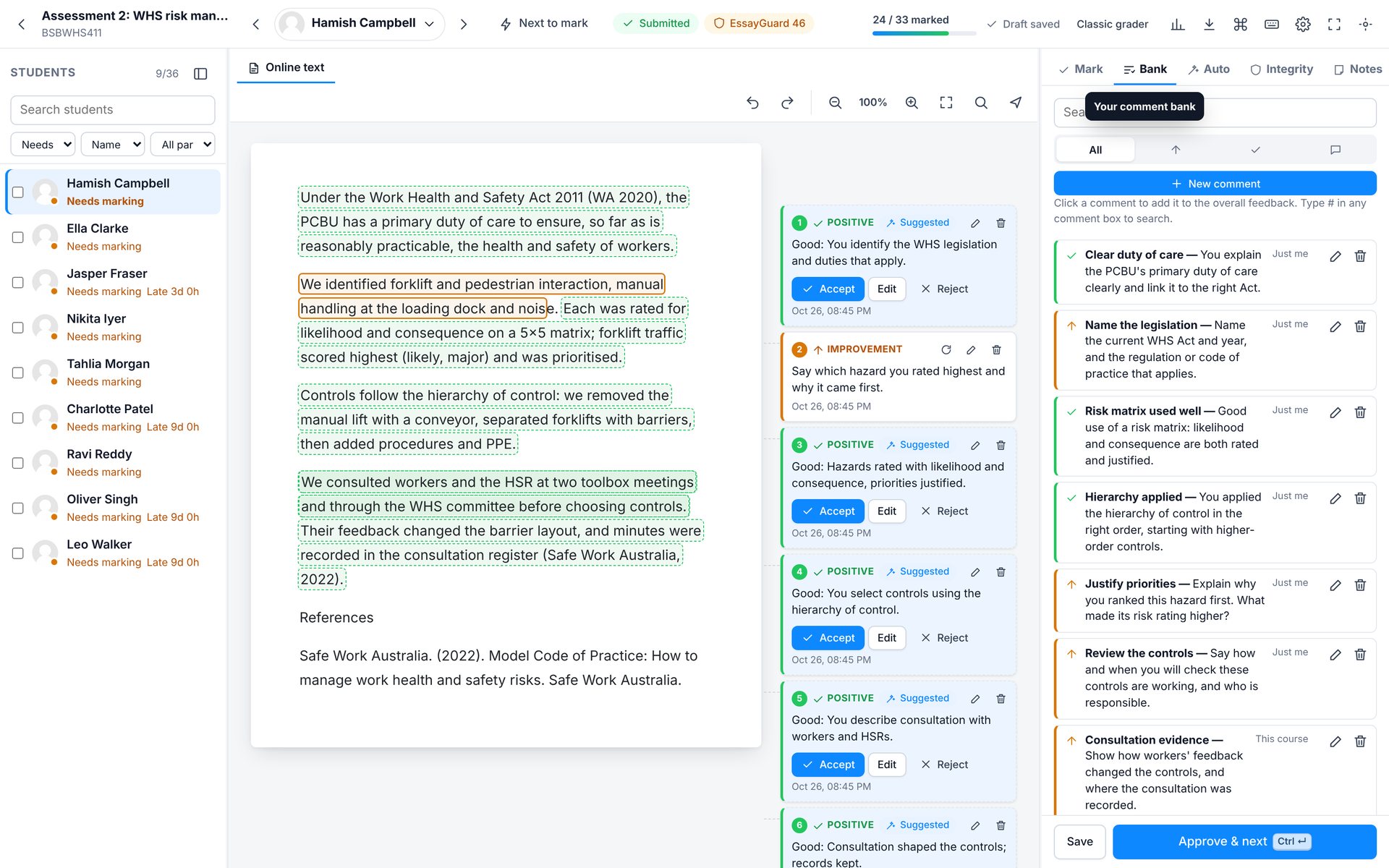Open the Needs status filter dropdown
1389x868 pixels.
tap(43, 145)
